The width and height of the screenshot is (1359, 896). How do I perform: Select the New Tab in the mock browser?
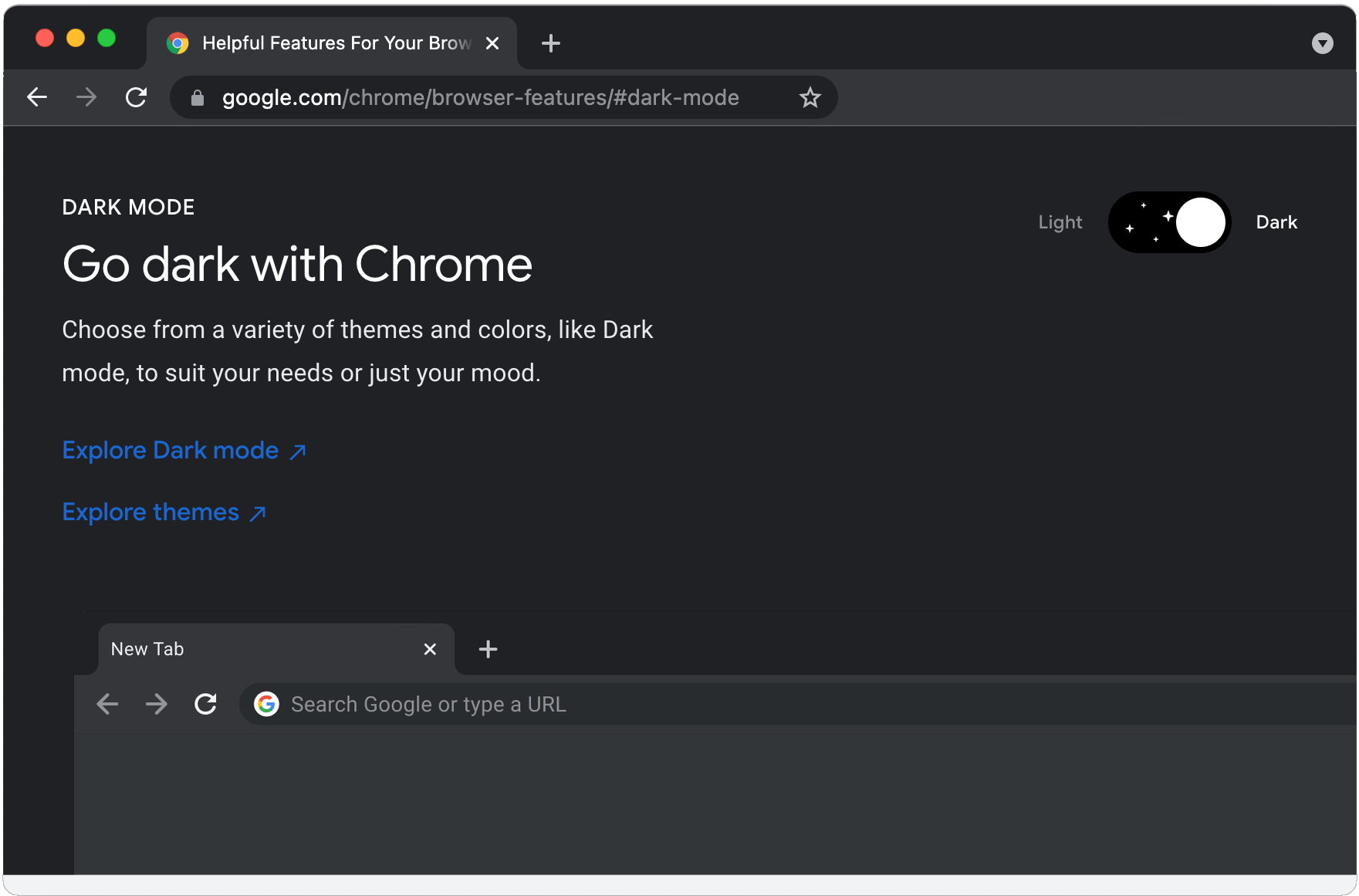232,648
